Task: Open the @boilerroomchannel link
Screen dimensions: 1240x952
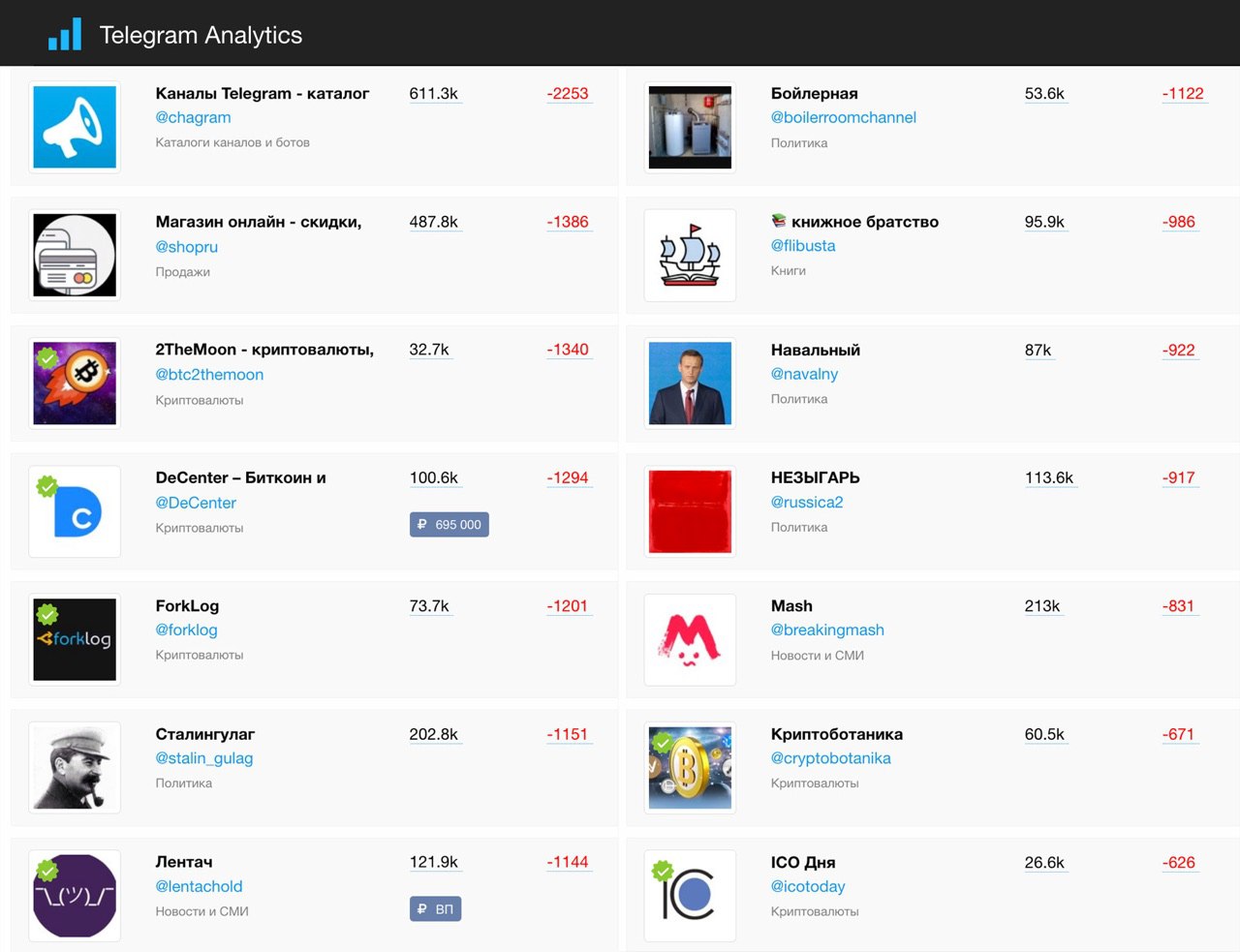Action: tap(843, 117)
